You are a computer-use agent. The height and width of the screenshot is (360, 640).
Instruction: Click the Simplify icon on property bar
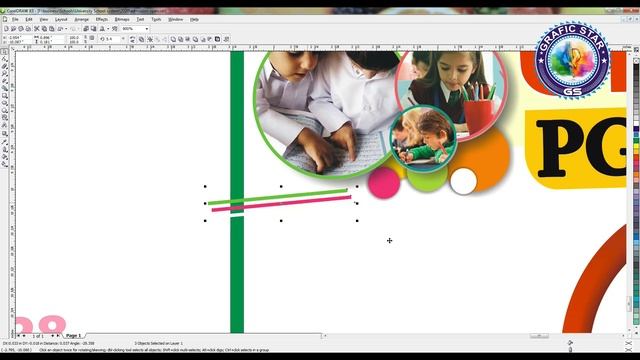pyautogui.click(x=196, y=39)
